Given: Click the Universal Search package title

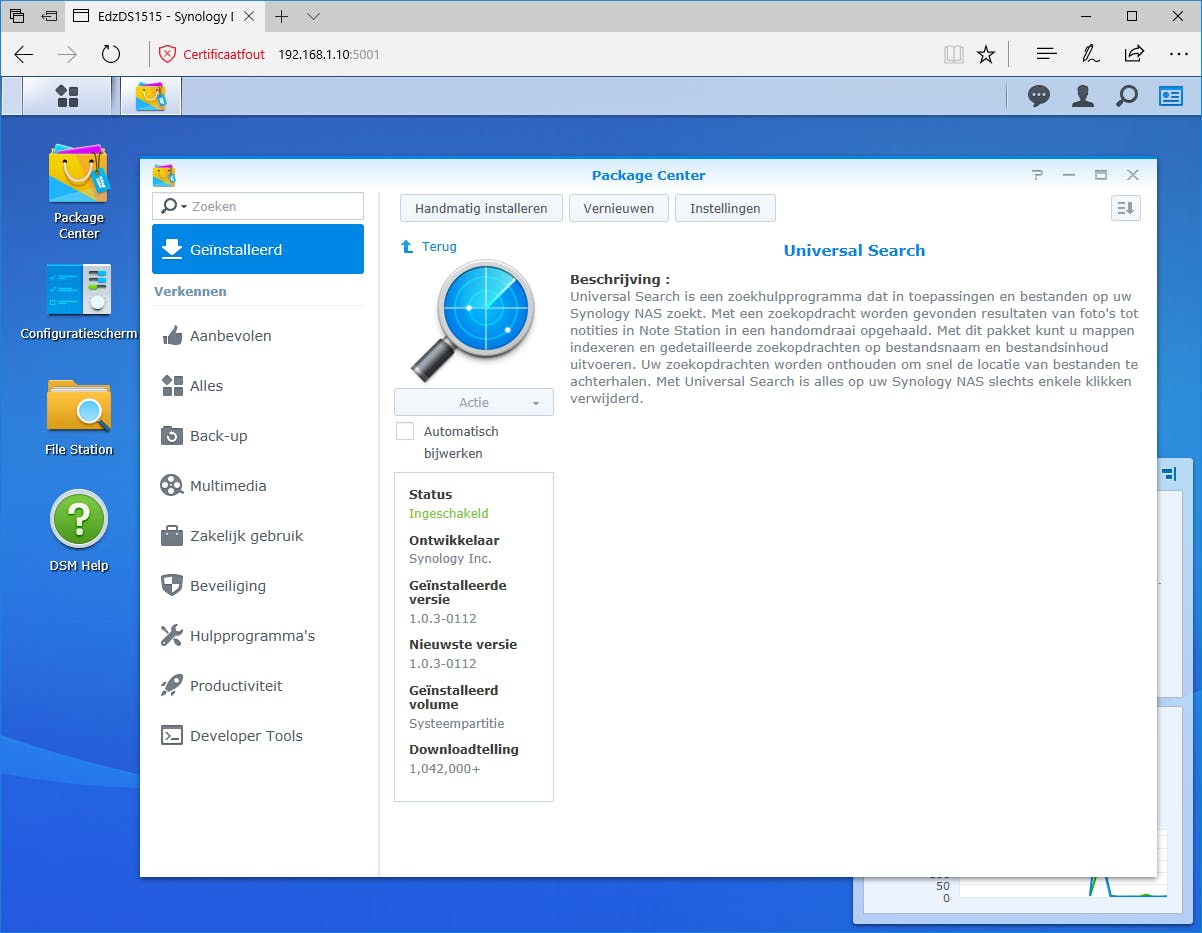Looking at the screenshot, I should (x=854, y=250).
